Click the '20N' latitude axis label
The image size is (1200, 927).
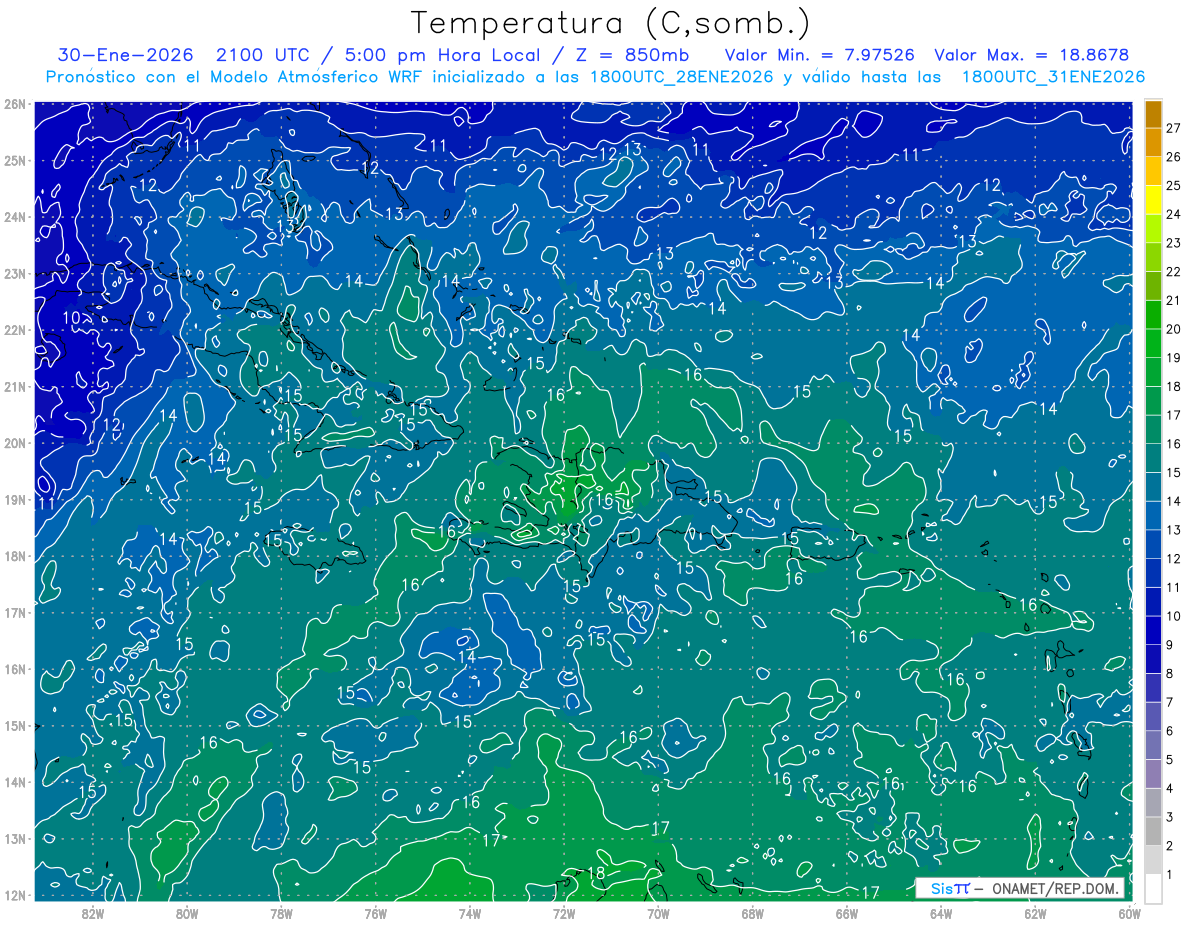(15, 443)
